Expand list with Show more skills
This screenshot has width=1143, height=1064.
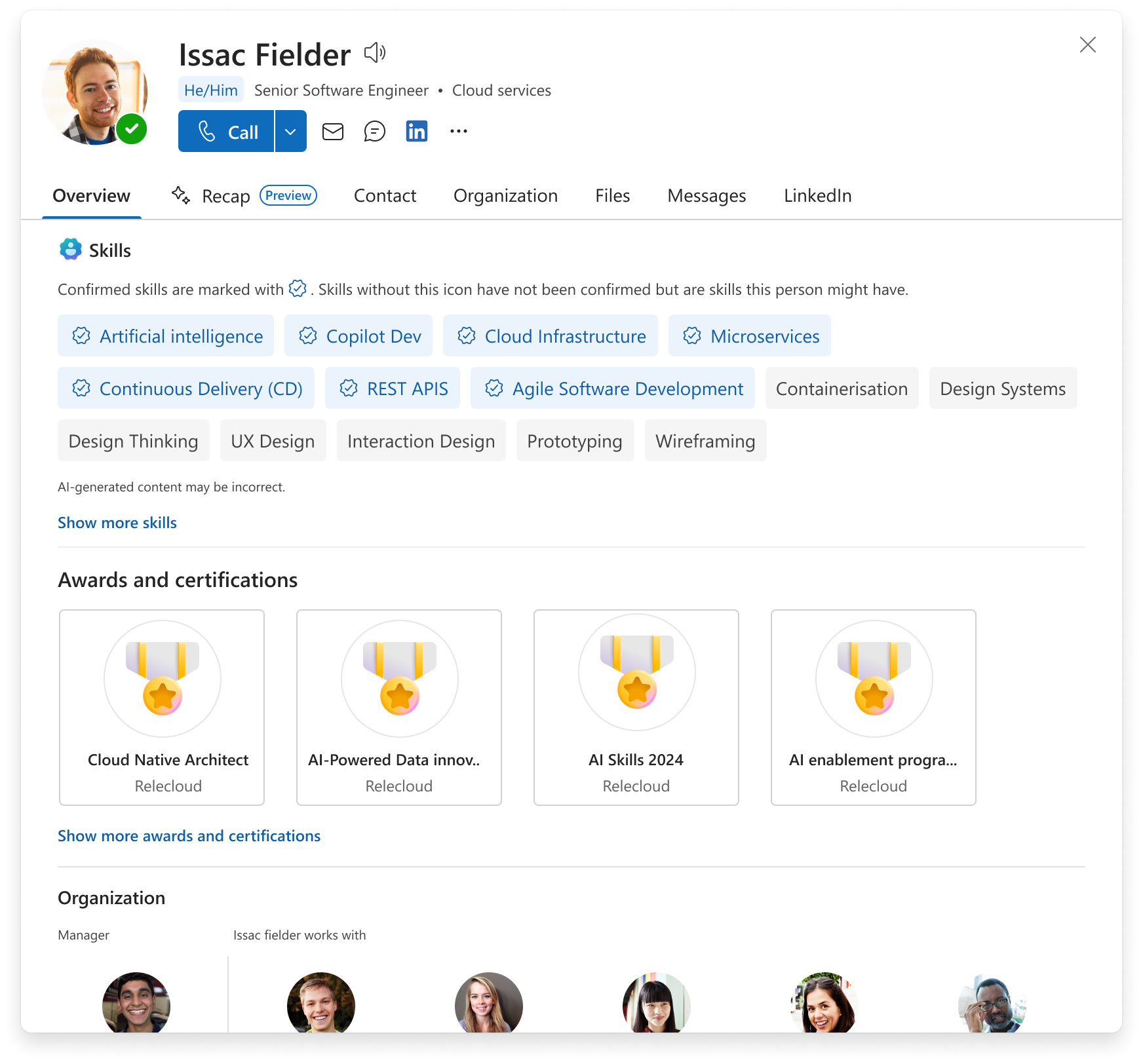(117, 523)
